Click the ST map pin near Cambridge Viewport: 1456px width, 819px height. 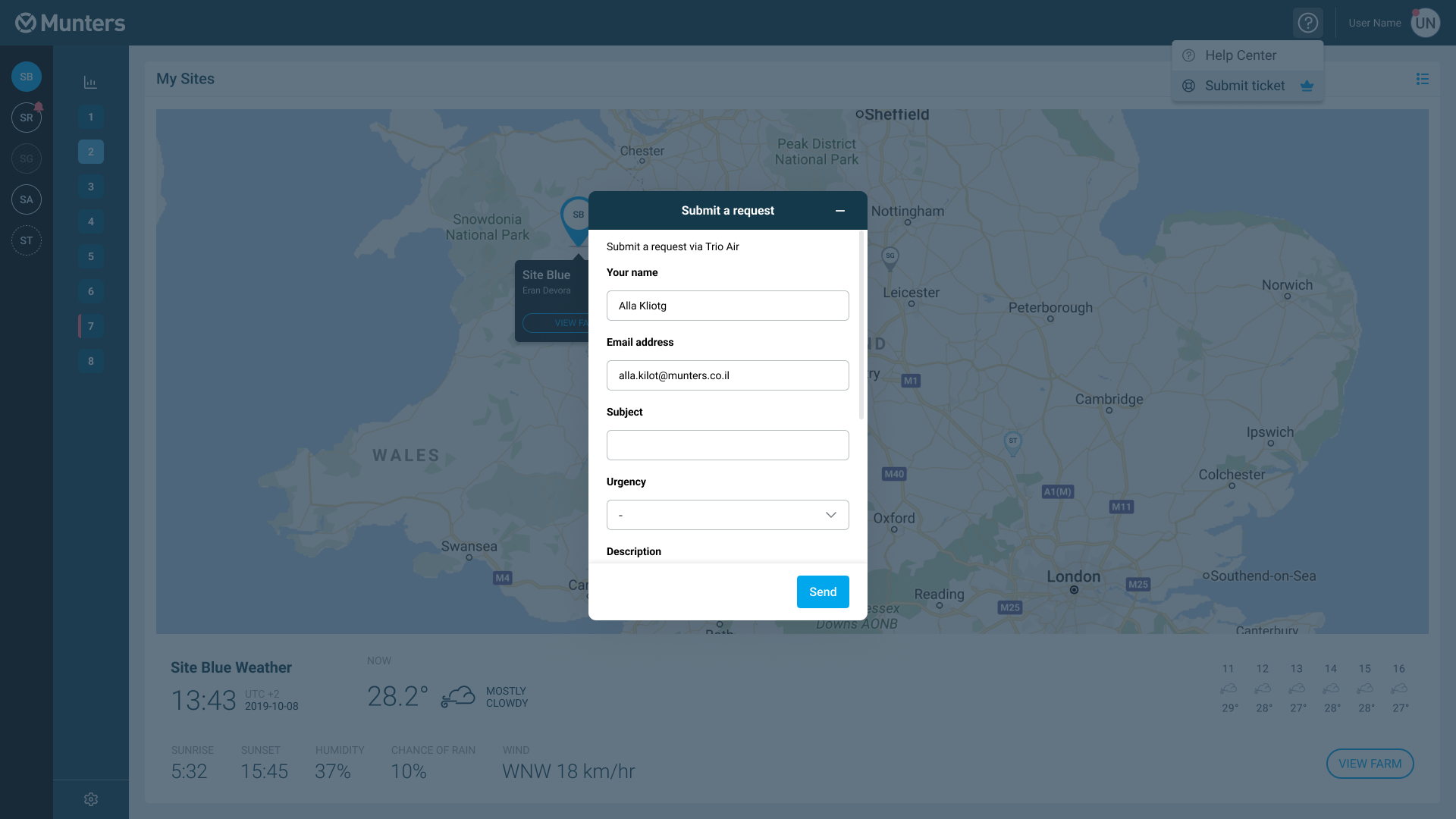point(1012,441)
